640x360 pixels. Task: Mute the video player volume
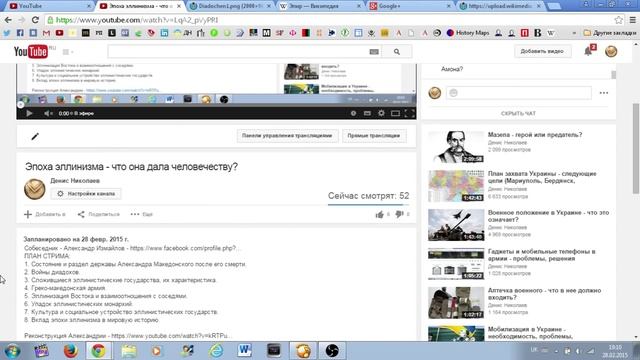click(x=48, y=113)
